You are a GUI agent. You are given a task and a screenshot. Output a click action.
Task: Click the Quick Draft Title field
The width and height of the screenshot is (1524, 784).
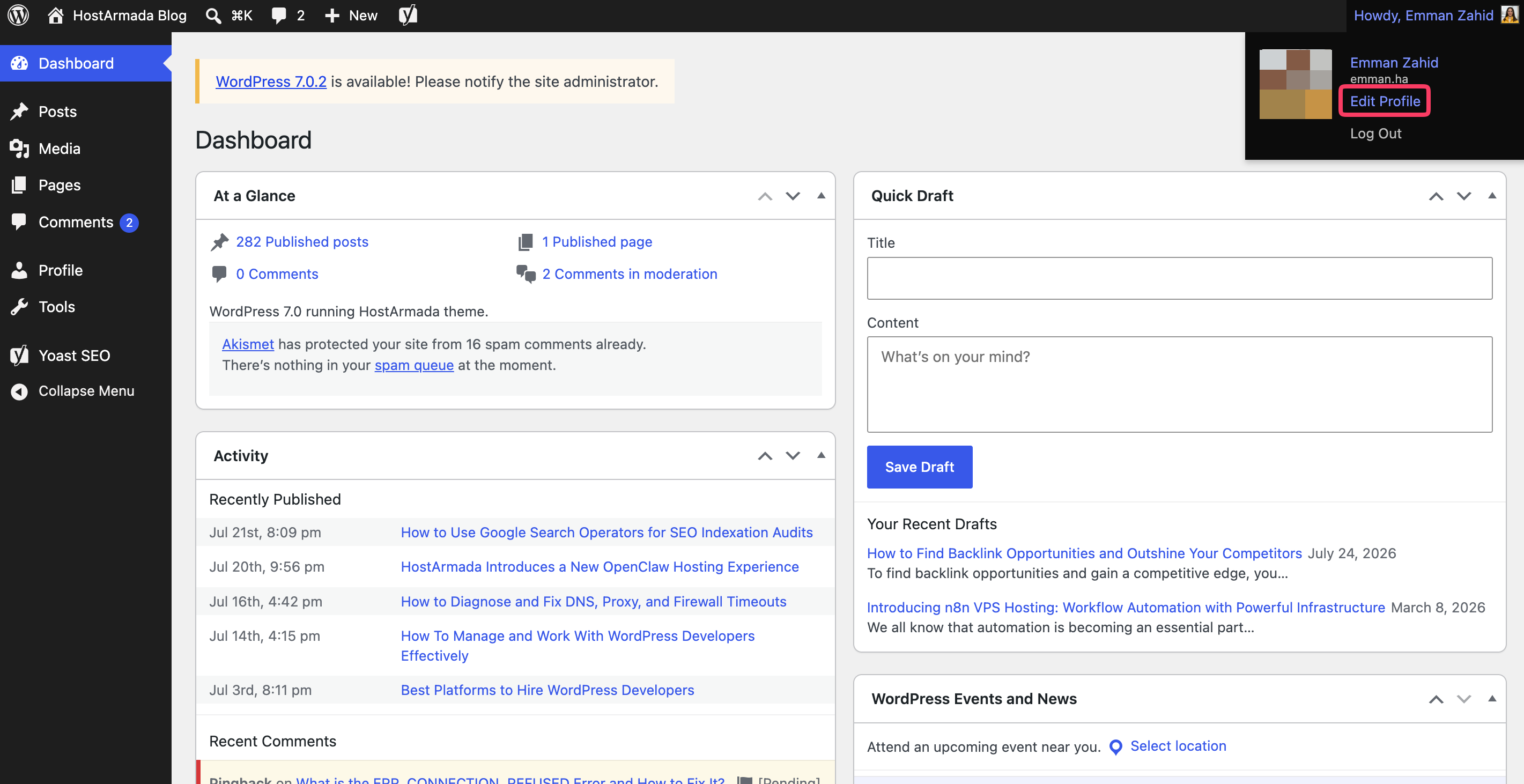[x=1180, y=278]
